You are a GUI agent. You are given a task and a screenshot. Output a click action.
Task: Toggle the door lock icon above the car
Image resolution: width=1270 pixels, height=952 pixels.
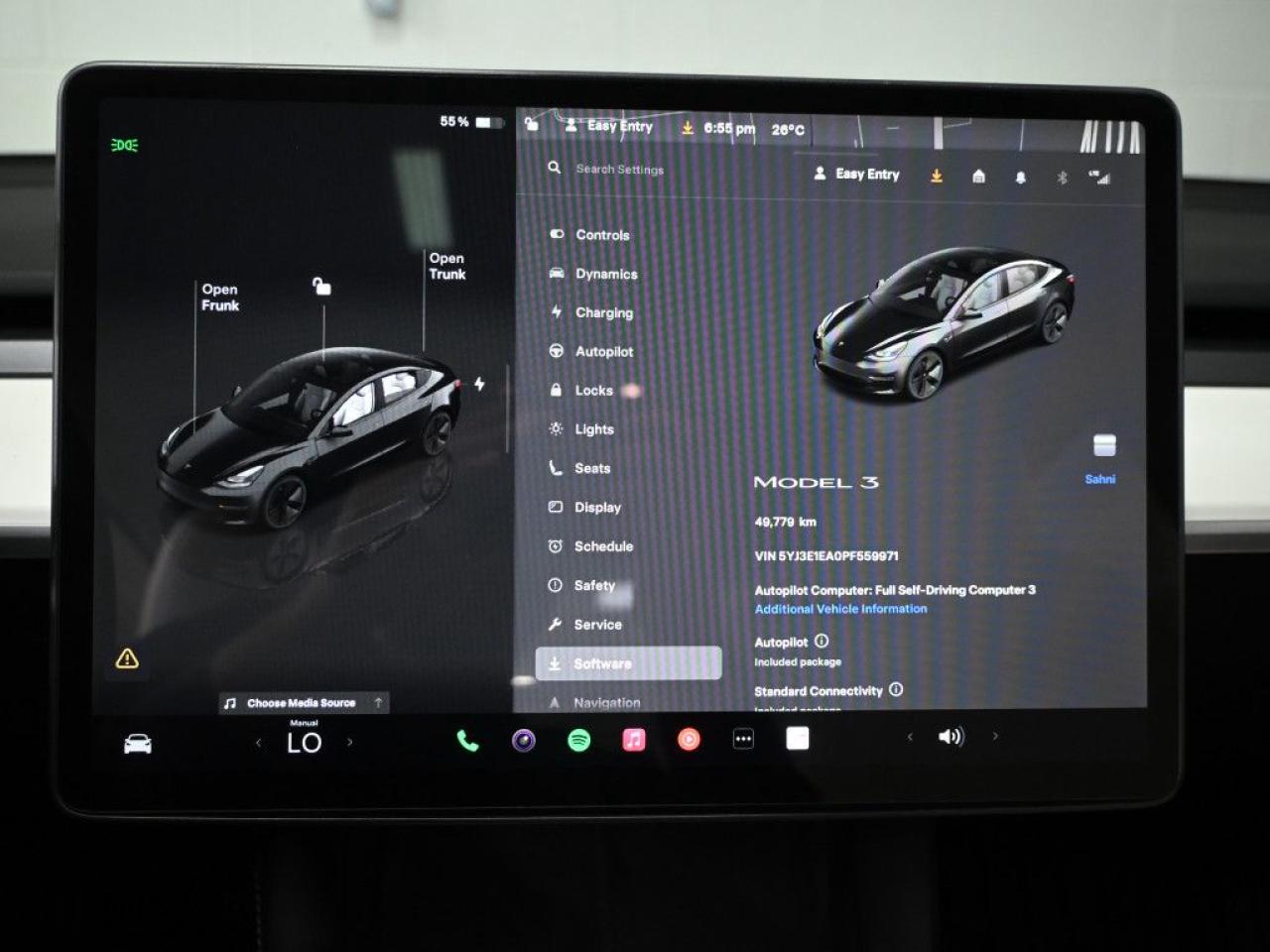[321, 286]
